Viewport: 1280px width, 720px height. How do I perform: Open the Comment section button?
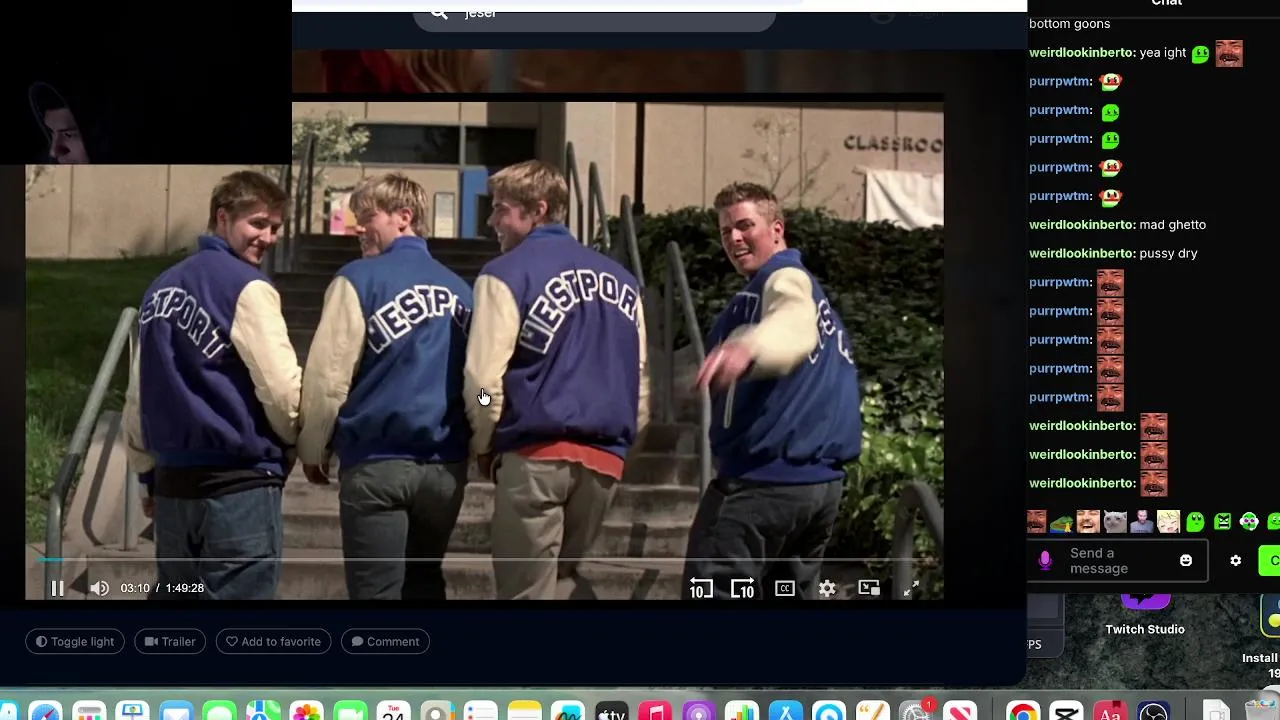pos(385,642)
